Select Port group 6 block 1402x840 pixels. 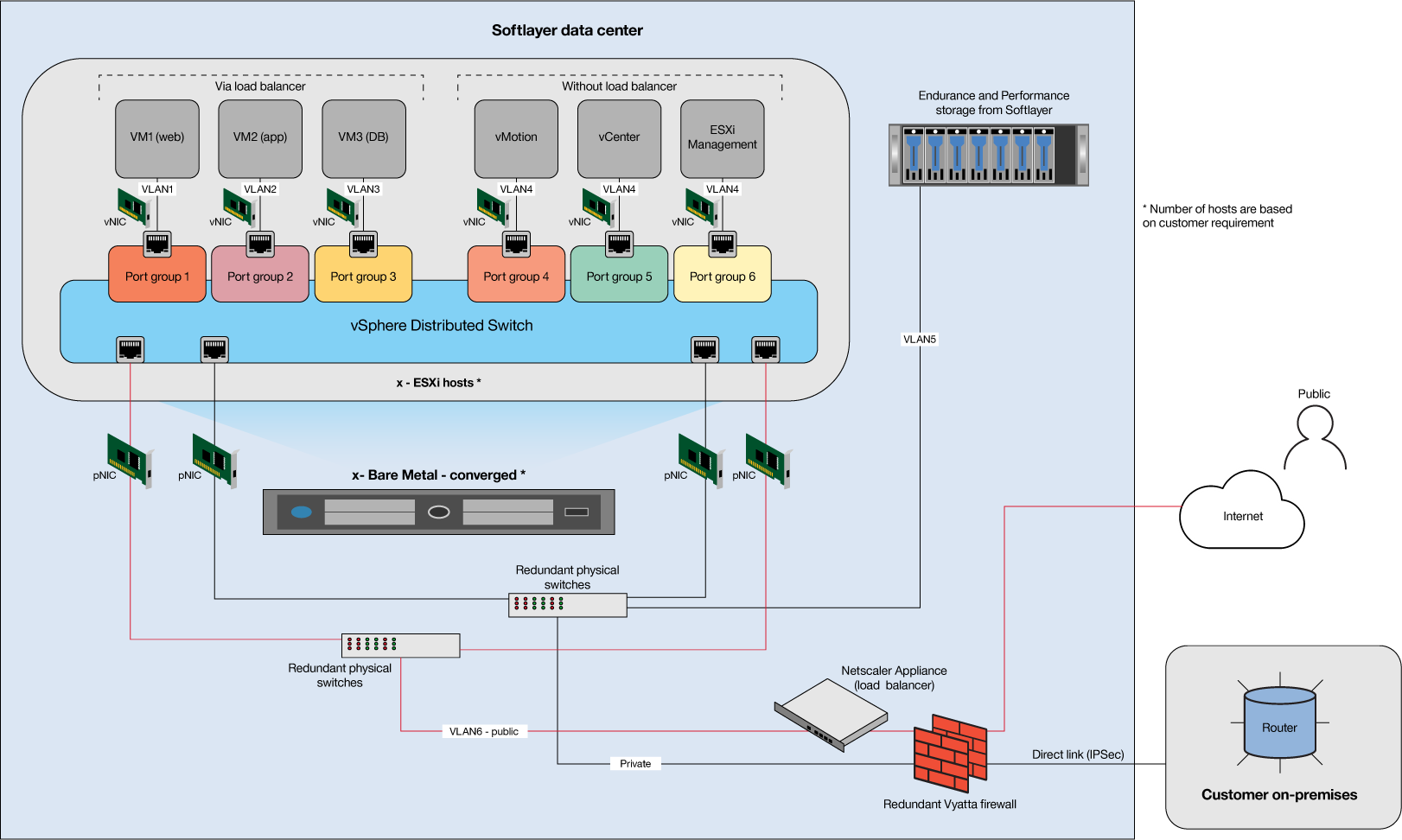[723, 275]
